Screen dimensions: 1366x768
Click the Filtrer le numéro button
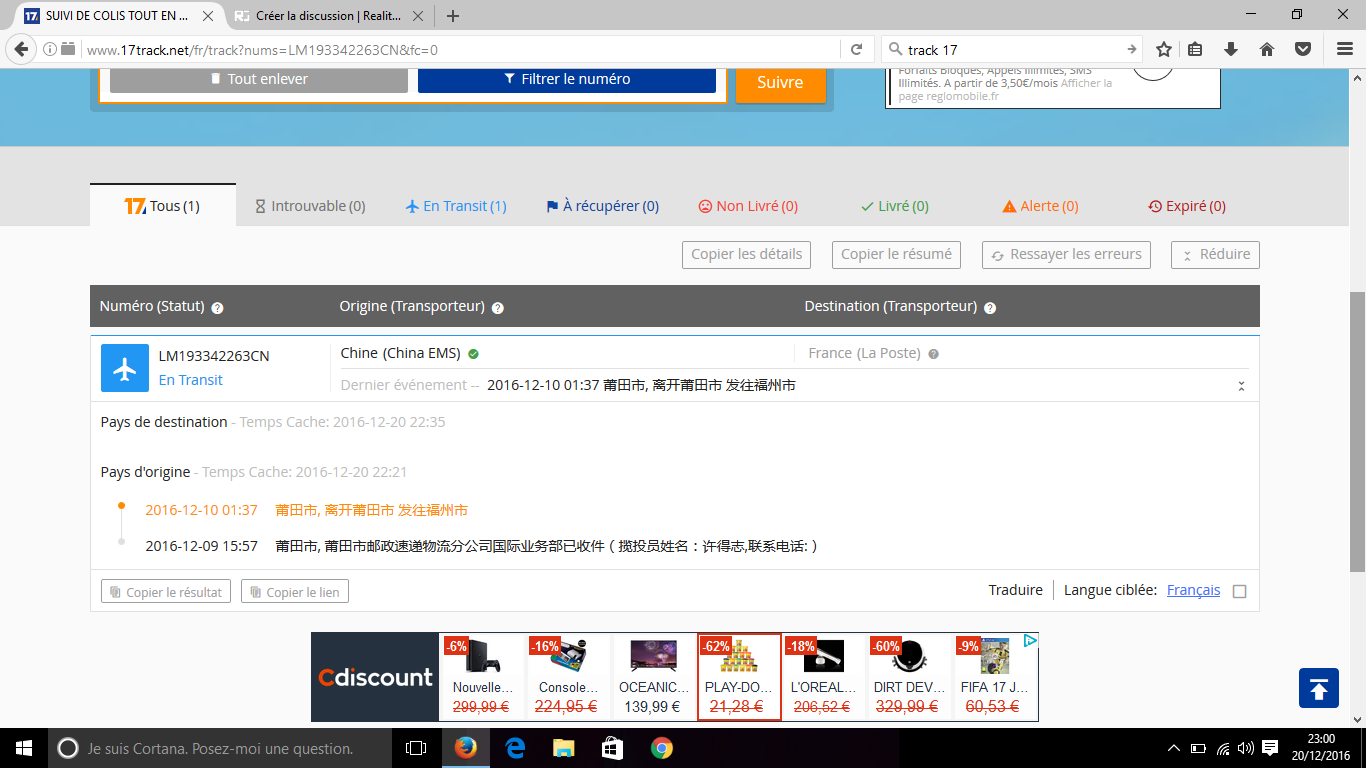click(x=567, y=80)
